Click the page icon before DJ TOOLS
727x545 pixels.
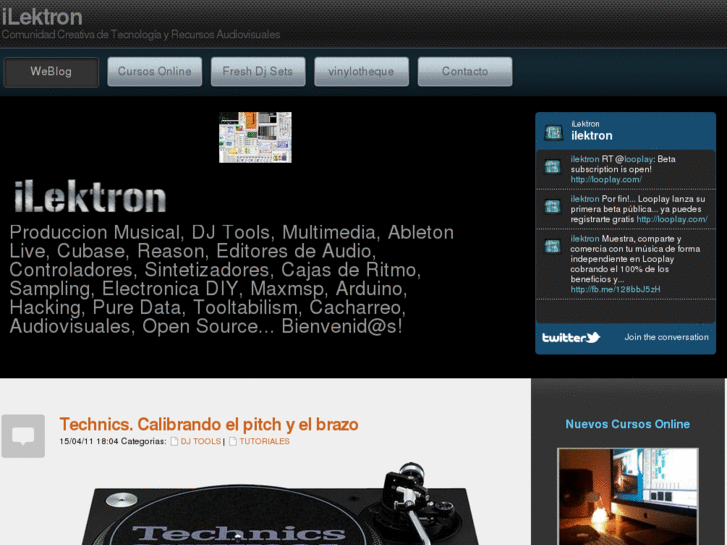[x=174, y=441]
